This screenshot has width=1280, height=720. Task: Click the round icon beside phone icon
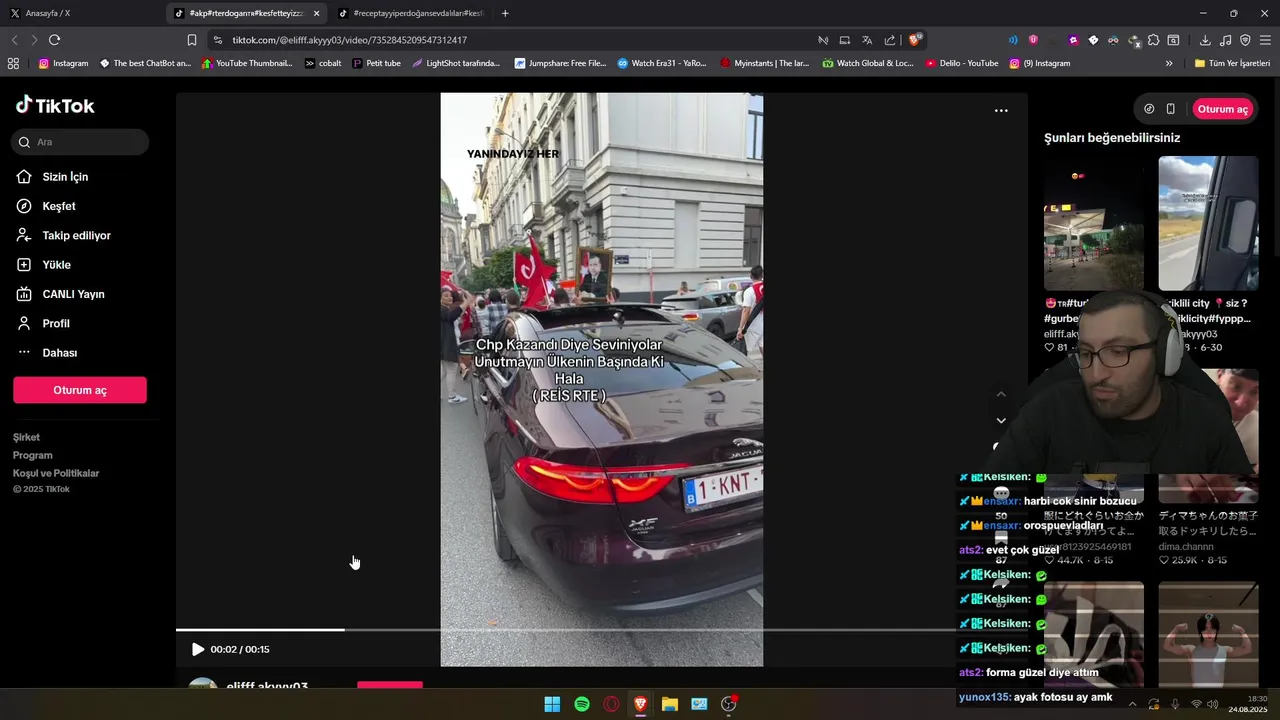pos(1149,109)
